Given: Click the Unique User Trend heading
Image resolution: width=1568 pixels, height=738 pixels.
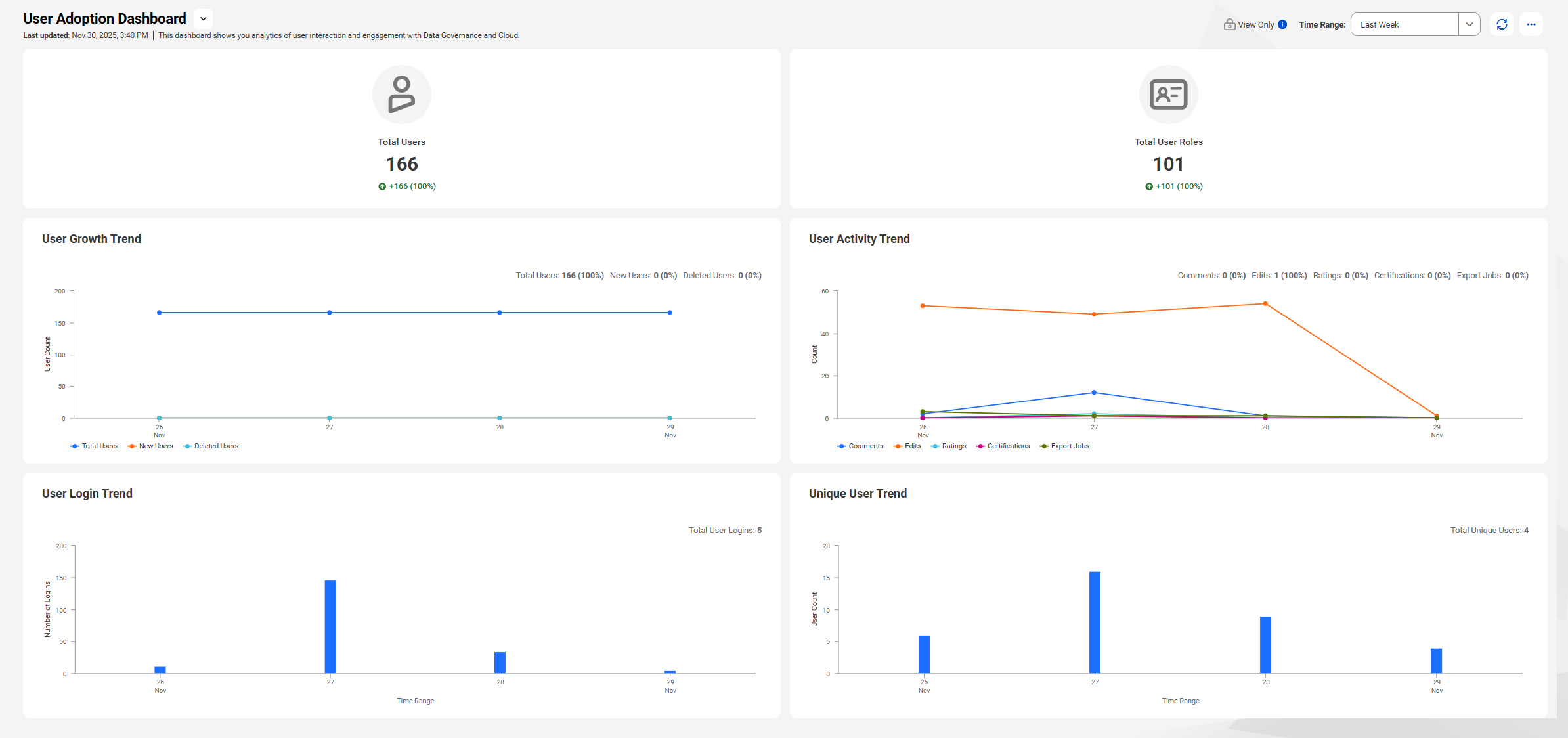Looking at the screenshot, I should (858, 494).
